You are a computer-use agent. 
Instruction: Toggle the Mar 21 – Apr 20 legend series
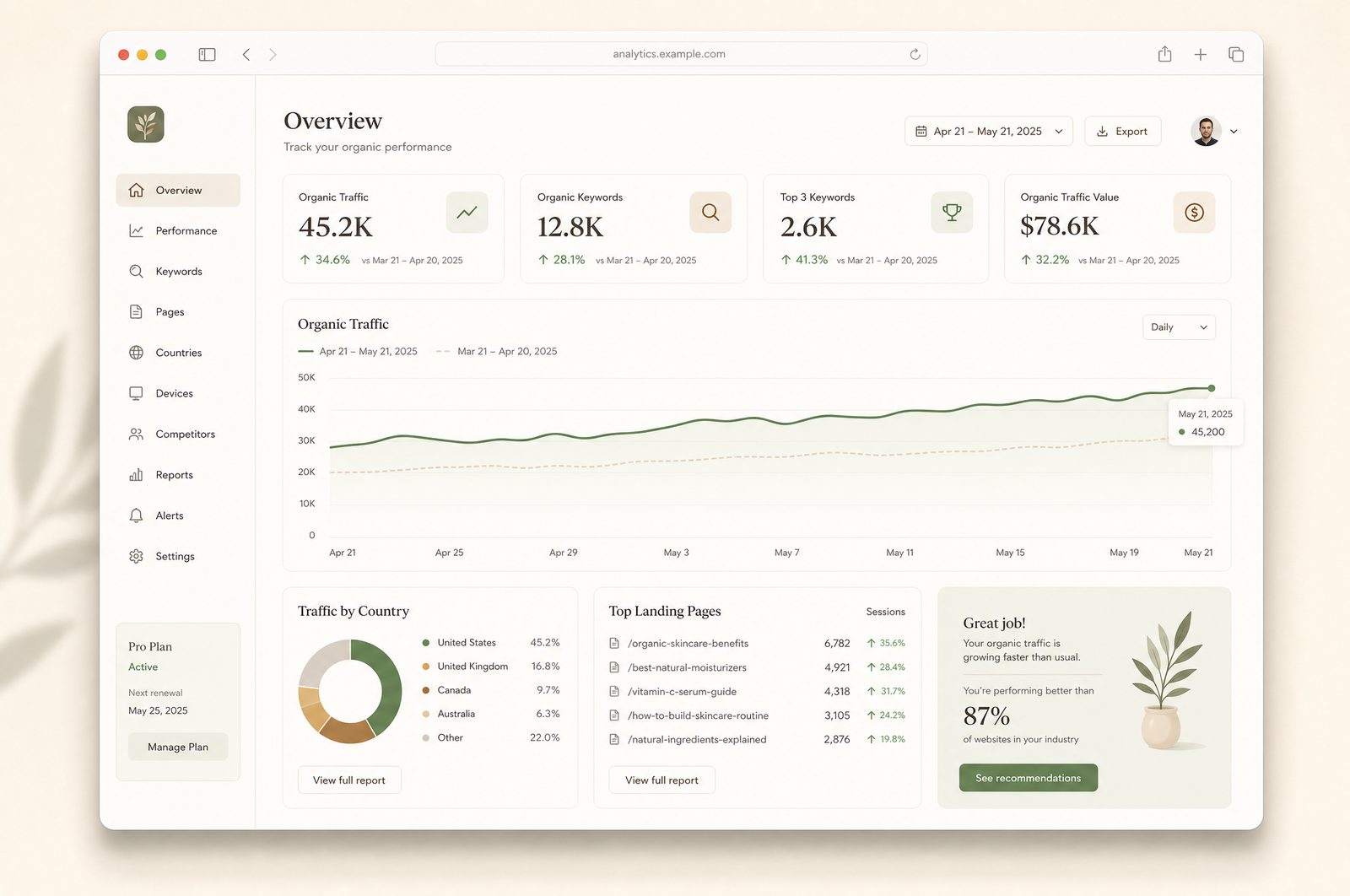(x=496, y=351)
